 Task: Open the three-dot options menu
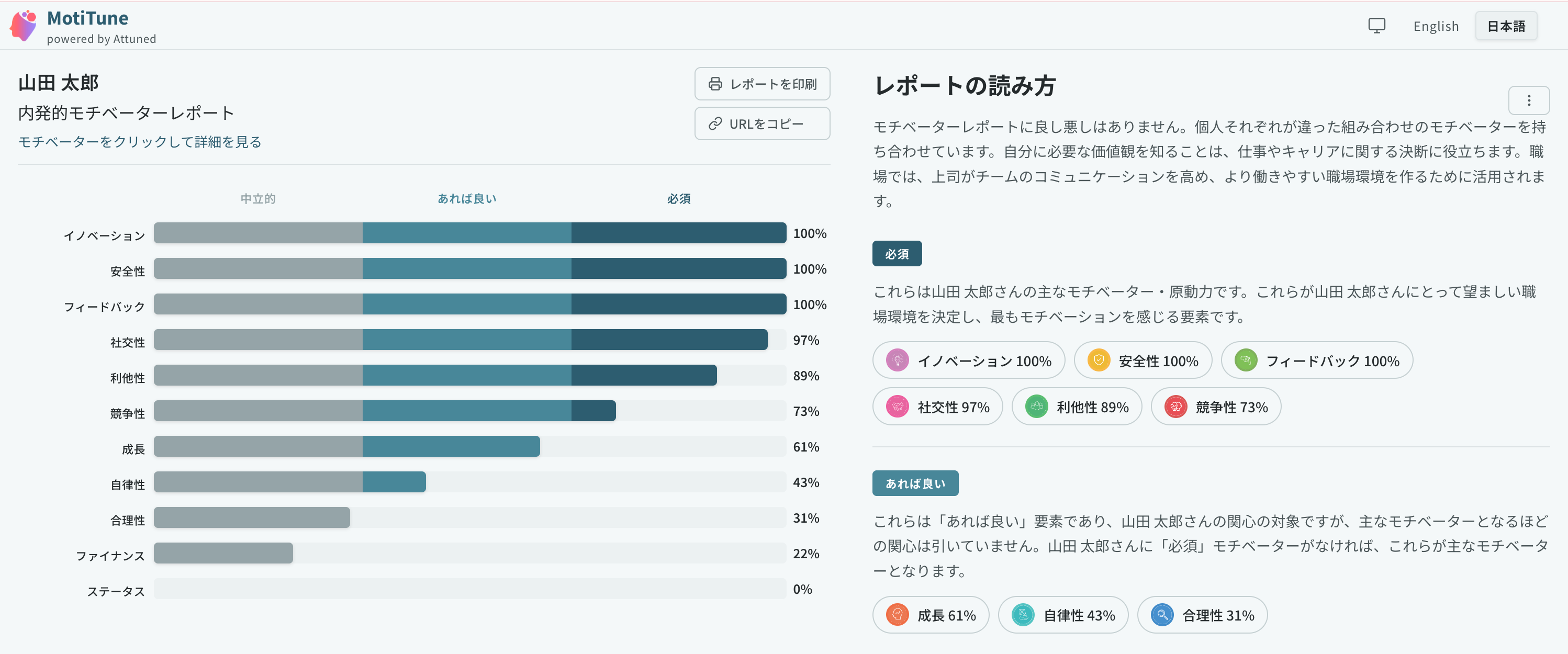1528,100
